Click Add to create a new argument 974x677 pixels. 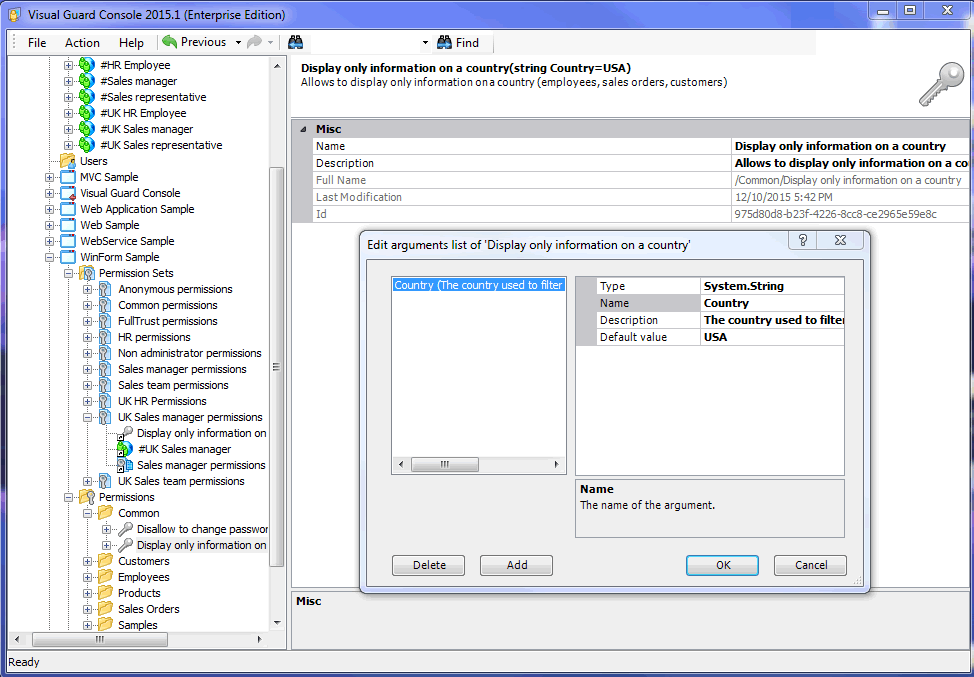pyautogui.click(x=515, y=564)
